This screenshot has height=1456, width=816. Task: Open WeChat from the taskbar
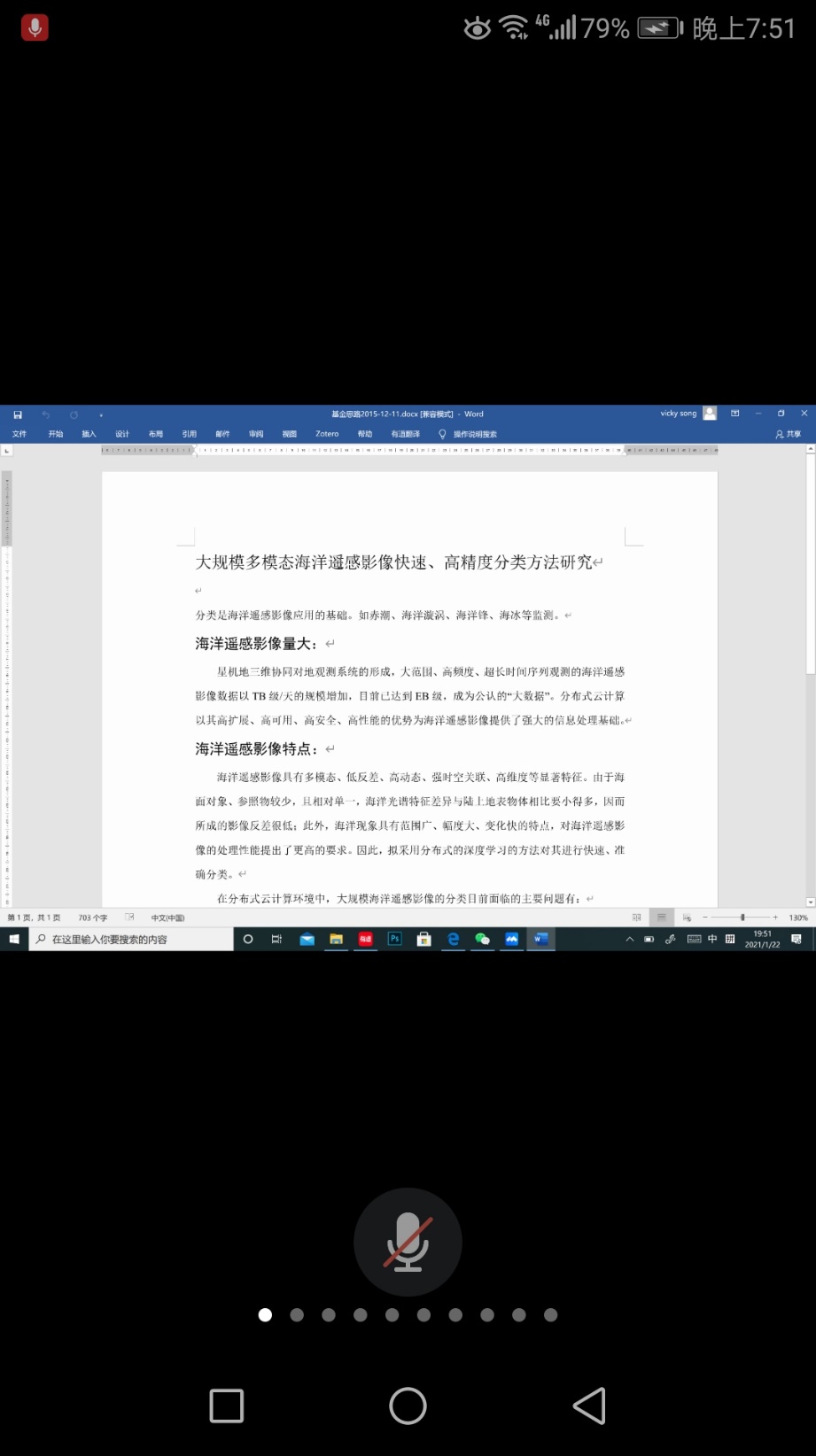482,939
